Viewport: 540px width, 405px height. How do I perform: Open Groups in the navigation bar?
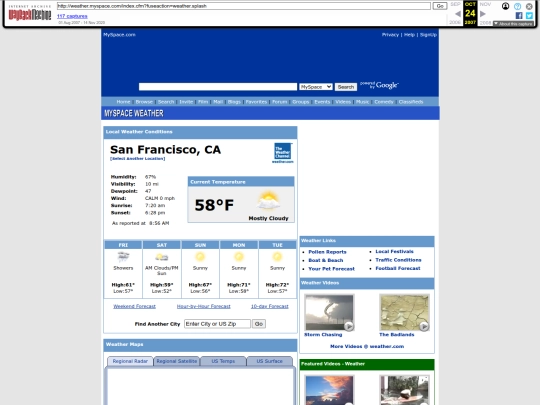(301, 102)
